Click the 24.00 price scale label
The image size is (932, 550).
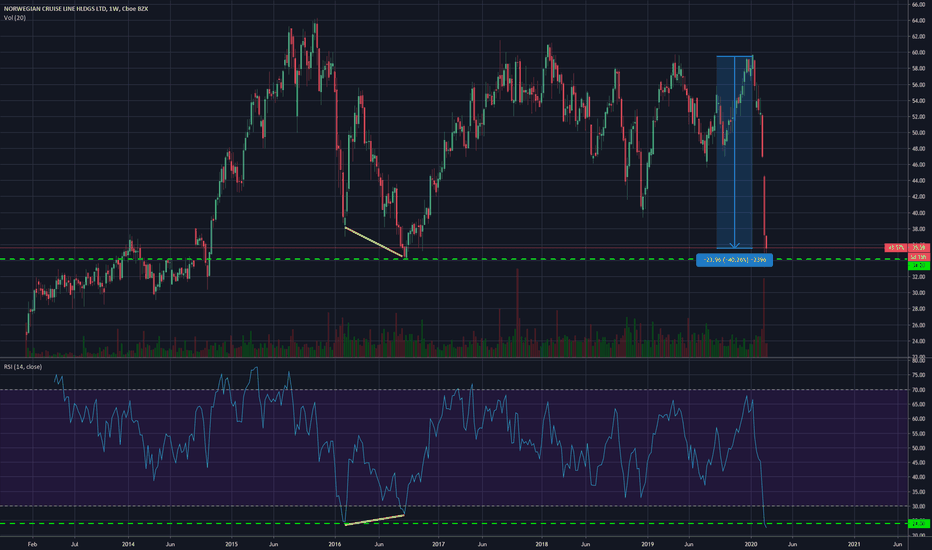pyautogui.click(x=919, y=341)
